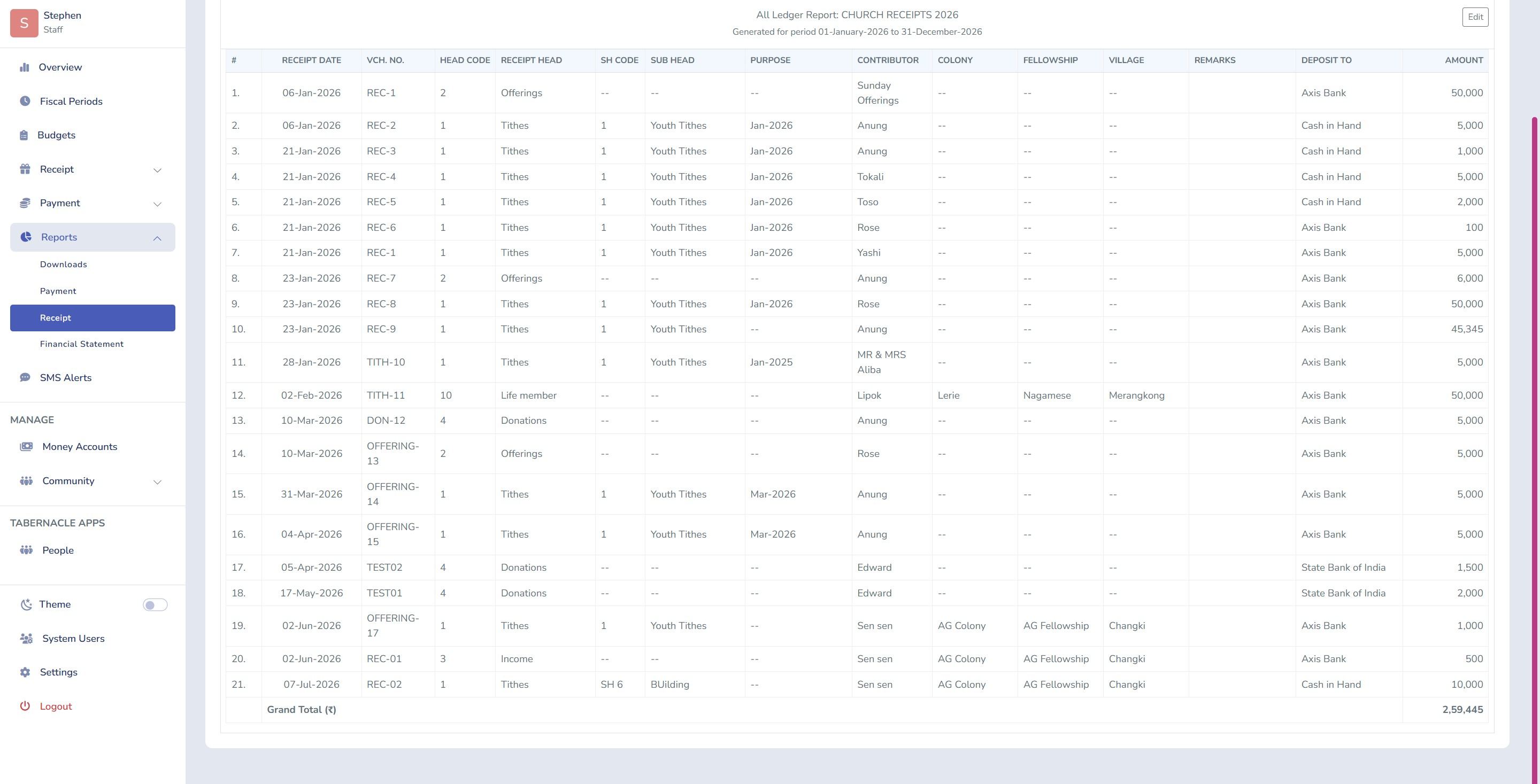1540x784 pixels.
Task: Click the BUilding sub head cell
Action: pyautogui.click(x=669, y=685)
